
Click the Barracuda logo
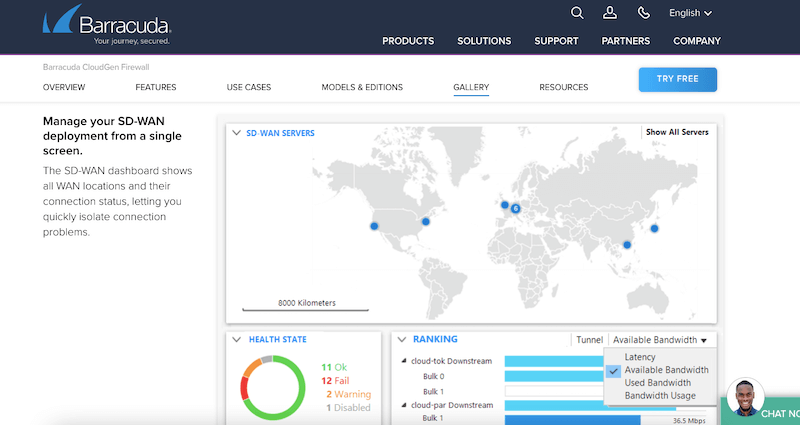[x=107, y=25]
